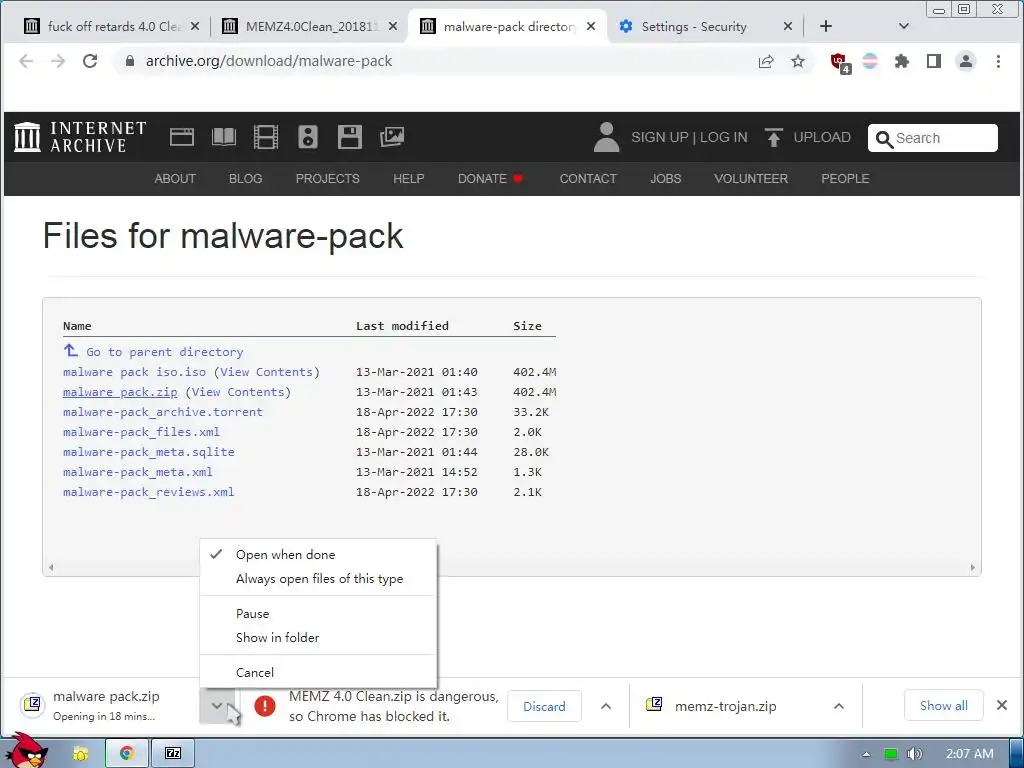Click the VOLUNTEER nav item

click(x=751, y=178)
